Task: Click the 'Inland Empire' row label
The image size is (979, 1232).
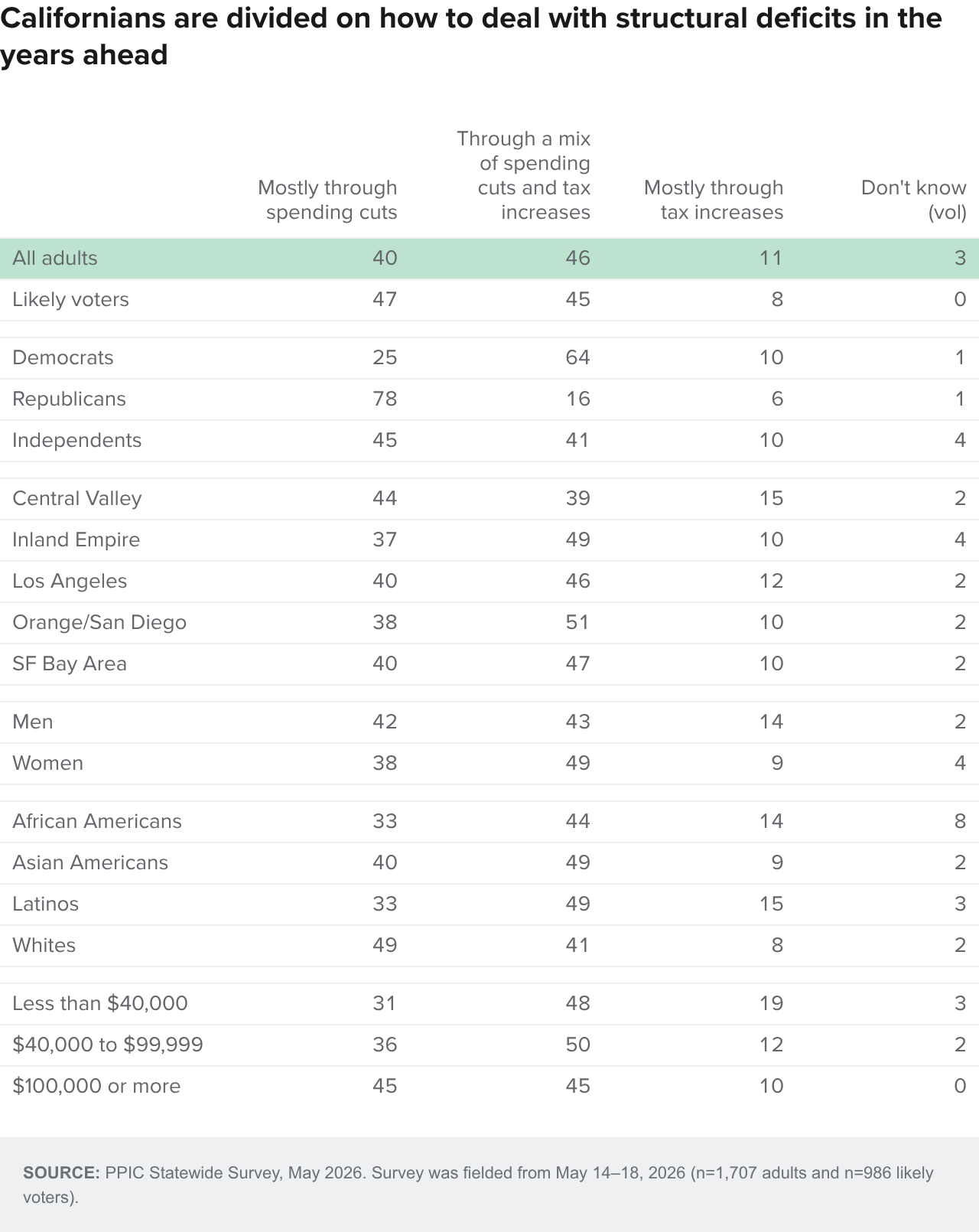Action: pos(76,539)
